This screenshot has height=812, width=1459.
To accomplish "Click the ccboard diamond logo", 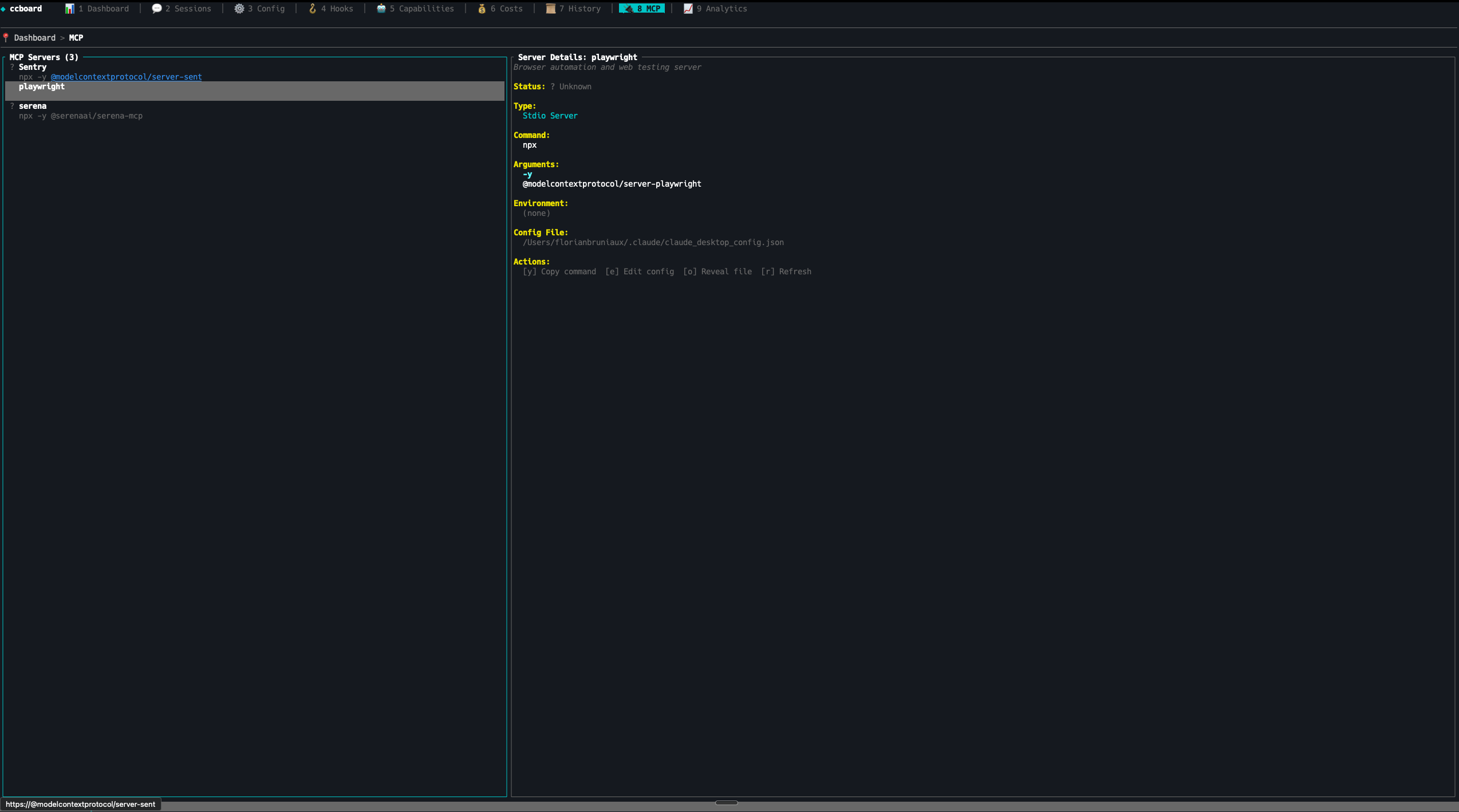I will pos(5,9).
